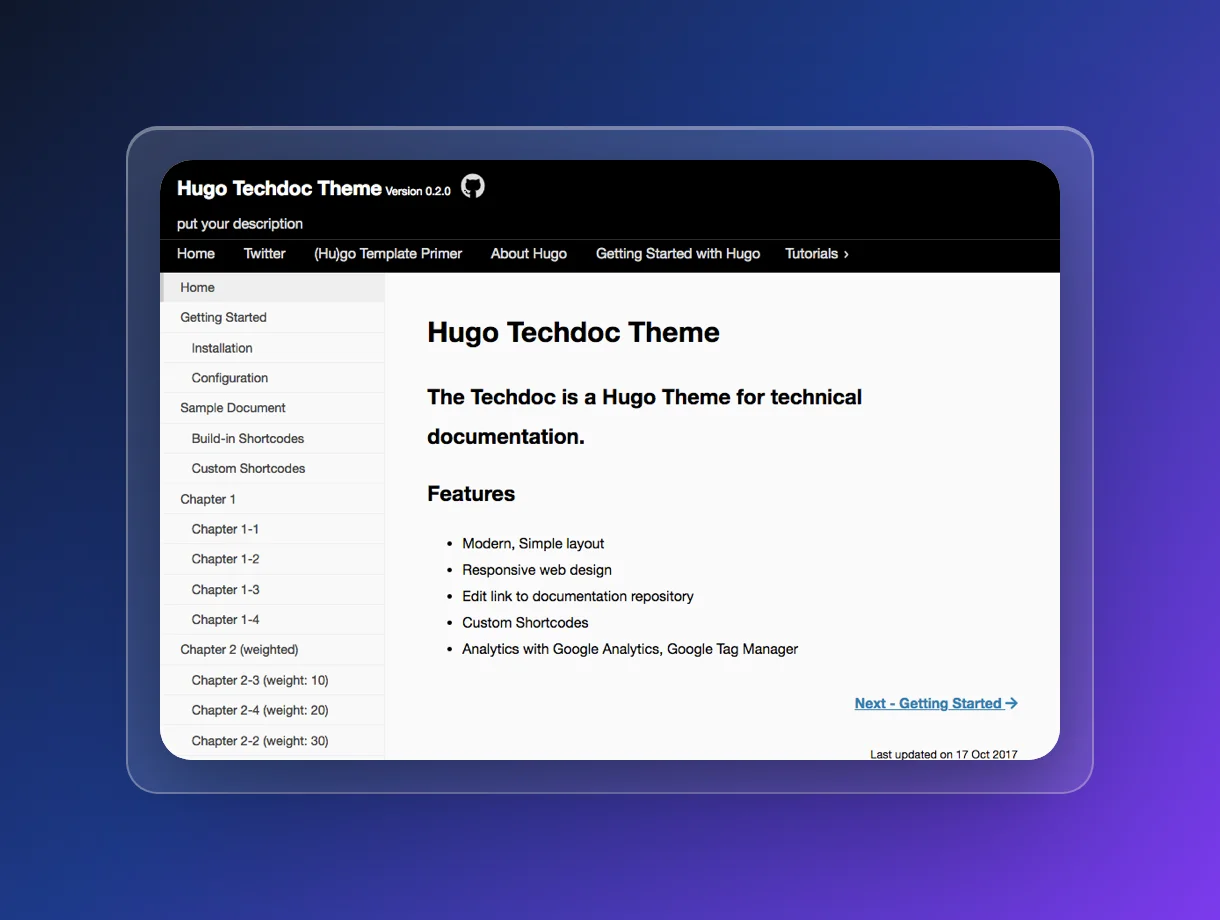Click 'Custom Shortcodes' feature bullet in content
This screenshot has height=920, width=1220.
click(x=525, y=622)
